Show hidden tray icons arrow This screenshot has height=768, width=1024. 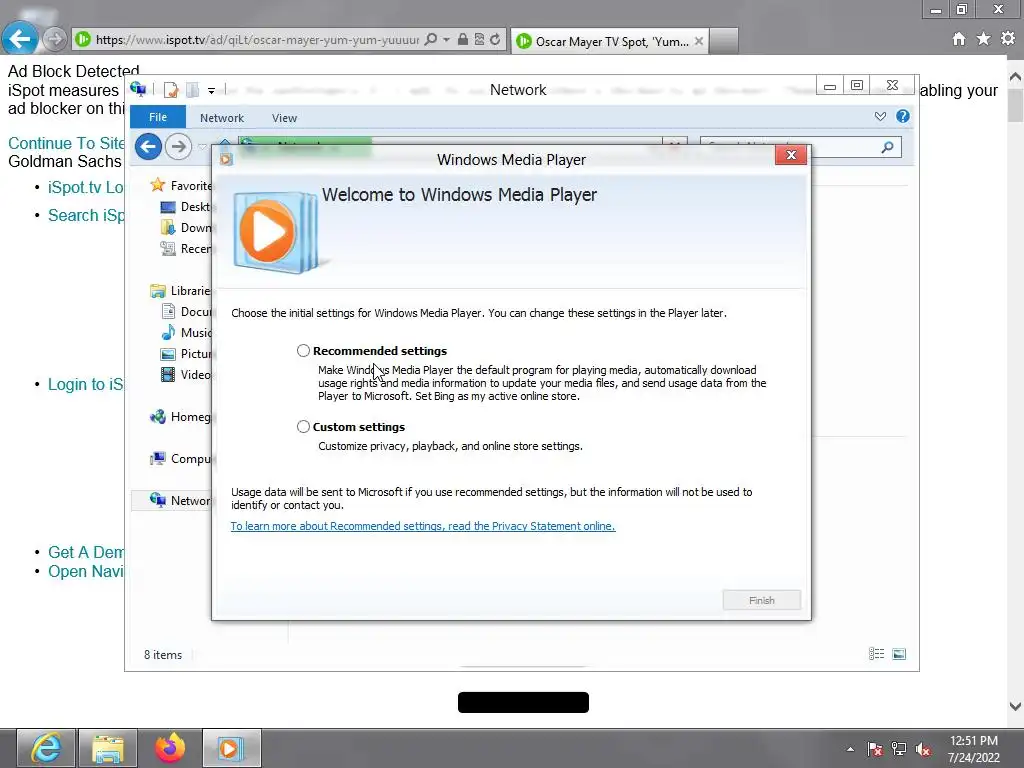pyautogui.click(x=850, y=749)
